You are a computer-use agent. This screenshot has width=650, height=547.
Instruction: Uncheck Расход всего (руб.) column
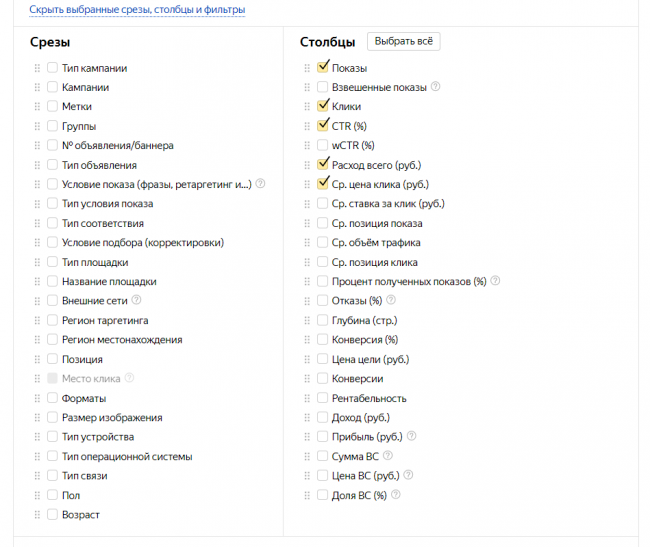[322, 165]
